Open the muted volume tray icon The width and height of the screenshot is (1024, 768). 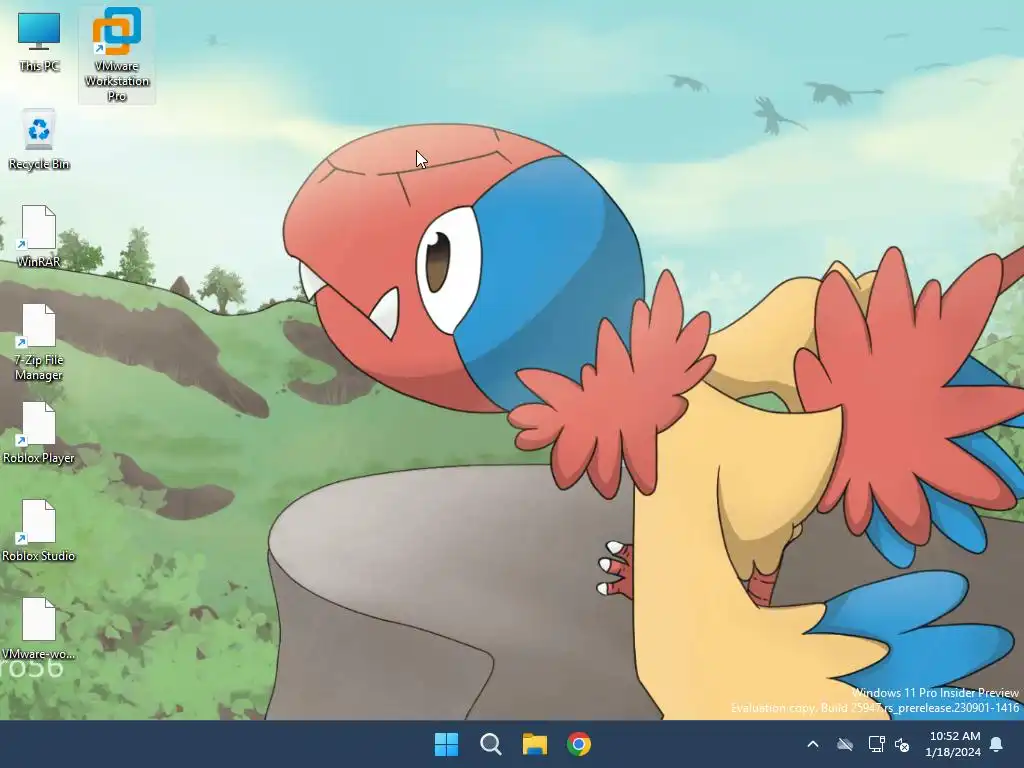902,744
